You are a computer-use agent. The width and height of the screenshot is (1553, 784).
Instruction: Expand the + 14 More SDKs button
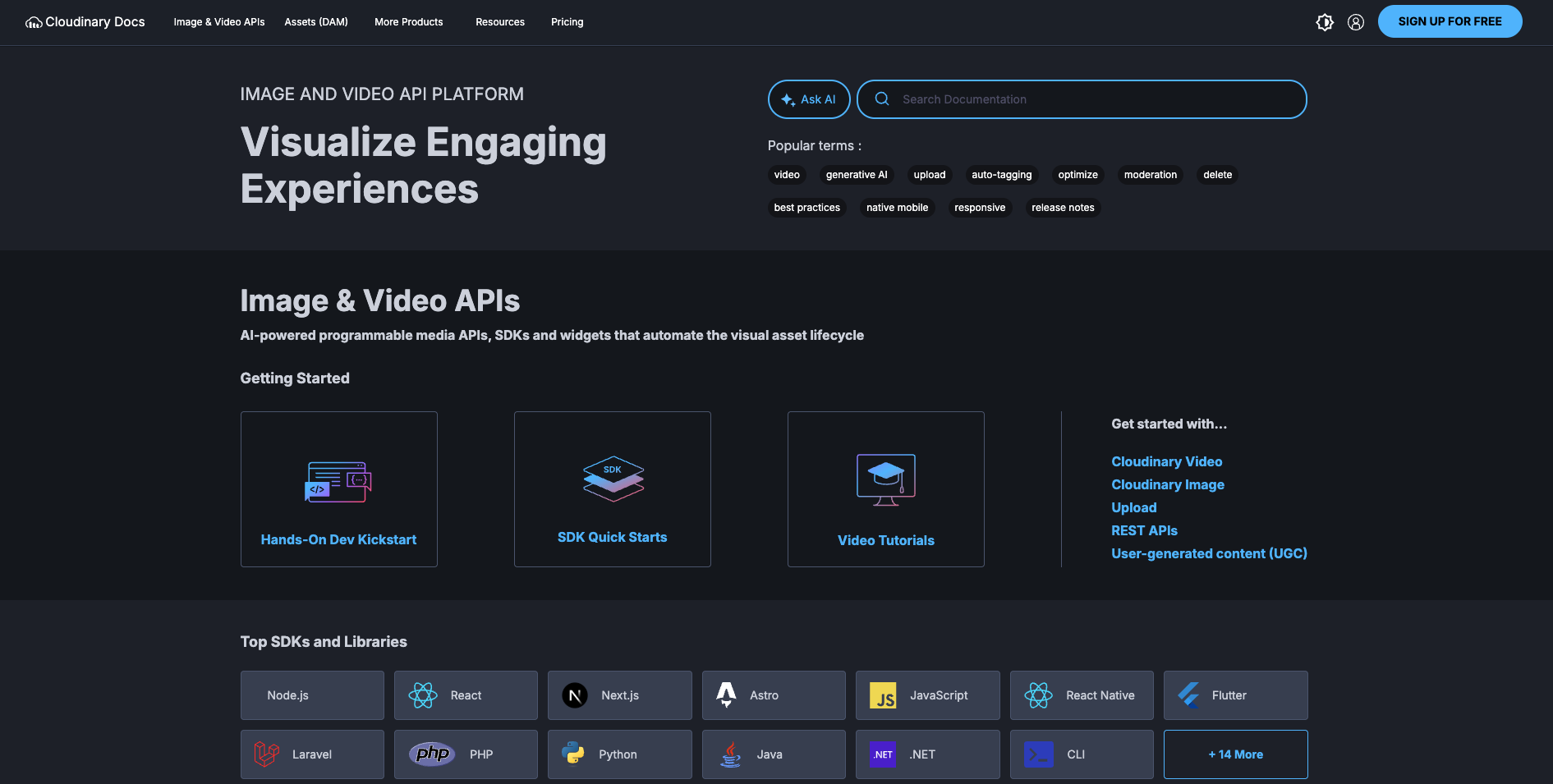[x=1235, y=754]
